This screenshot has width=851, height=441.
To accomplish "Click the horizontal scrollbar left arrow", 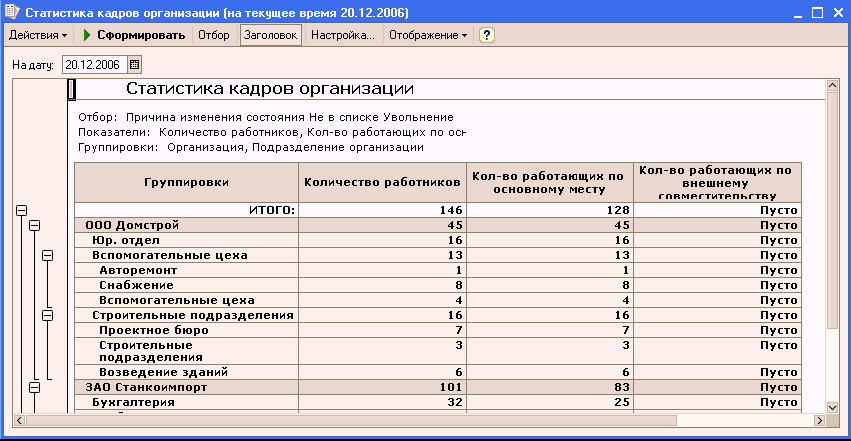I will pos(18,421).
